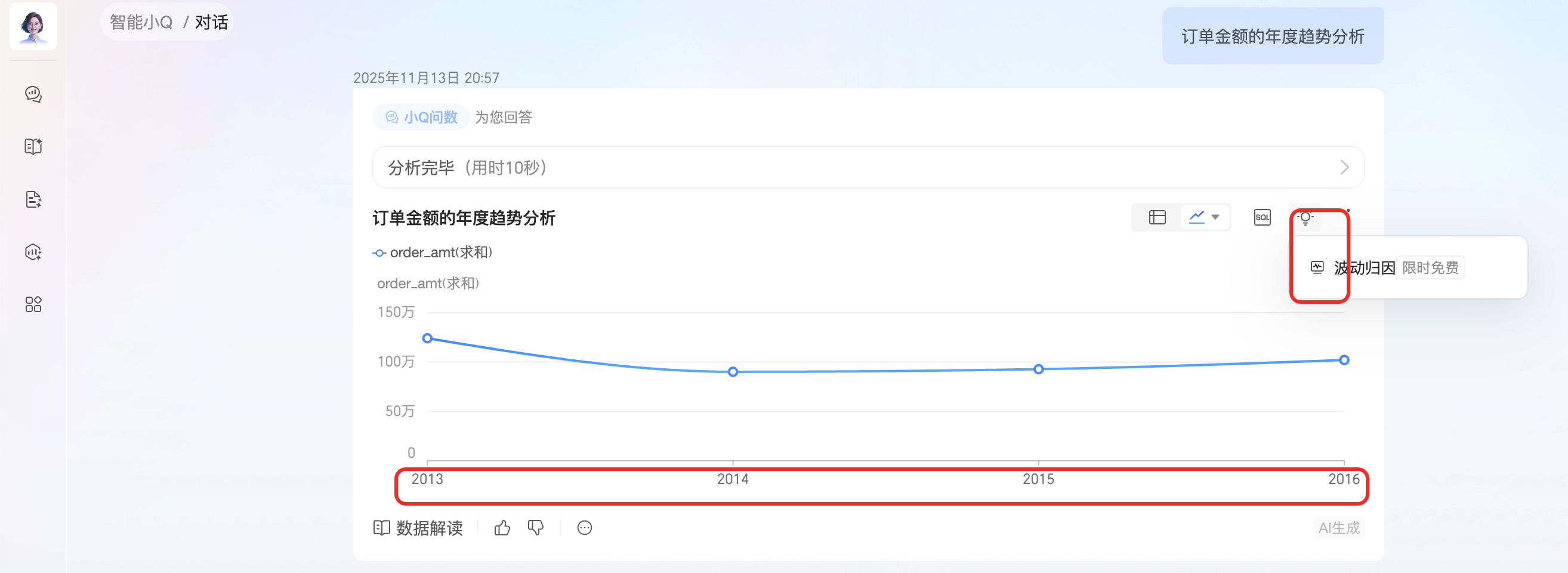Click the book with sparkle sidebar icon
1568x573 pixels.
point(33,146)
